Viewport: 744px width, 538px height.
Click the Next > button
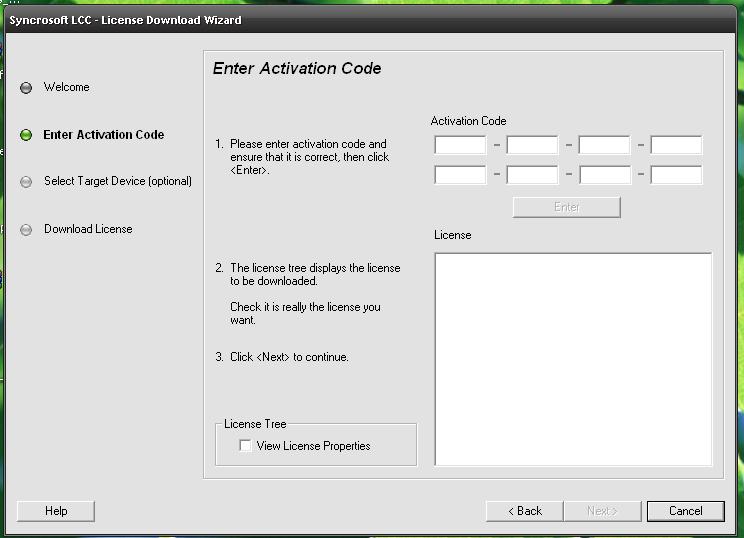point(602,511)
